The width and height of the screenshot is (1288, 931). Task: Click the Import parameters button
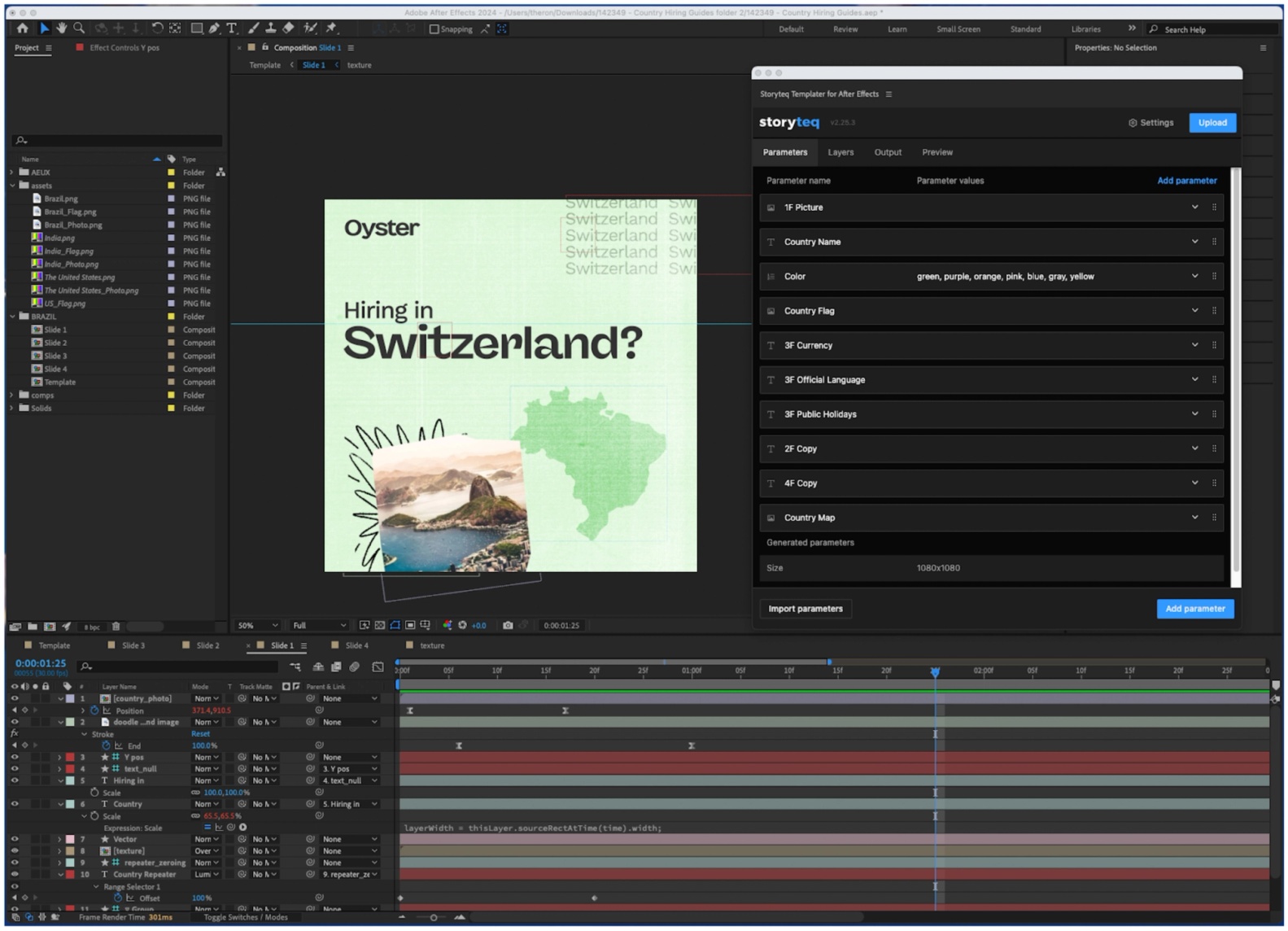tap(805, 609)
